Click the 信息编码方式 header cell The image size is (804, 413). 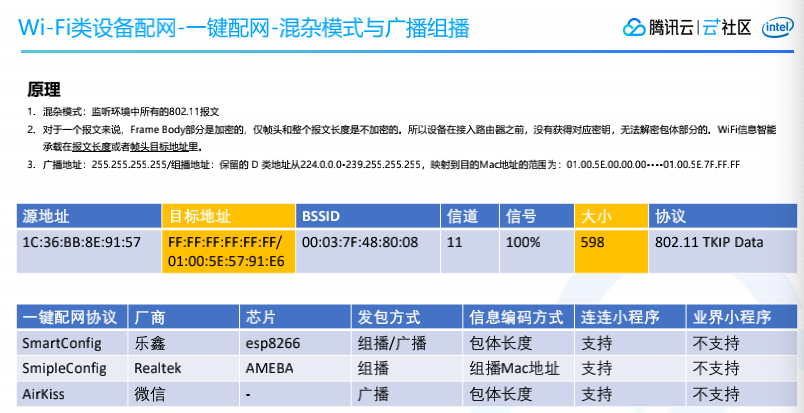click(x=518, y=317)
